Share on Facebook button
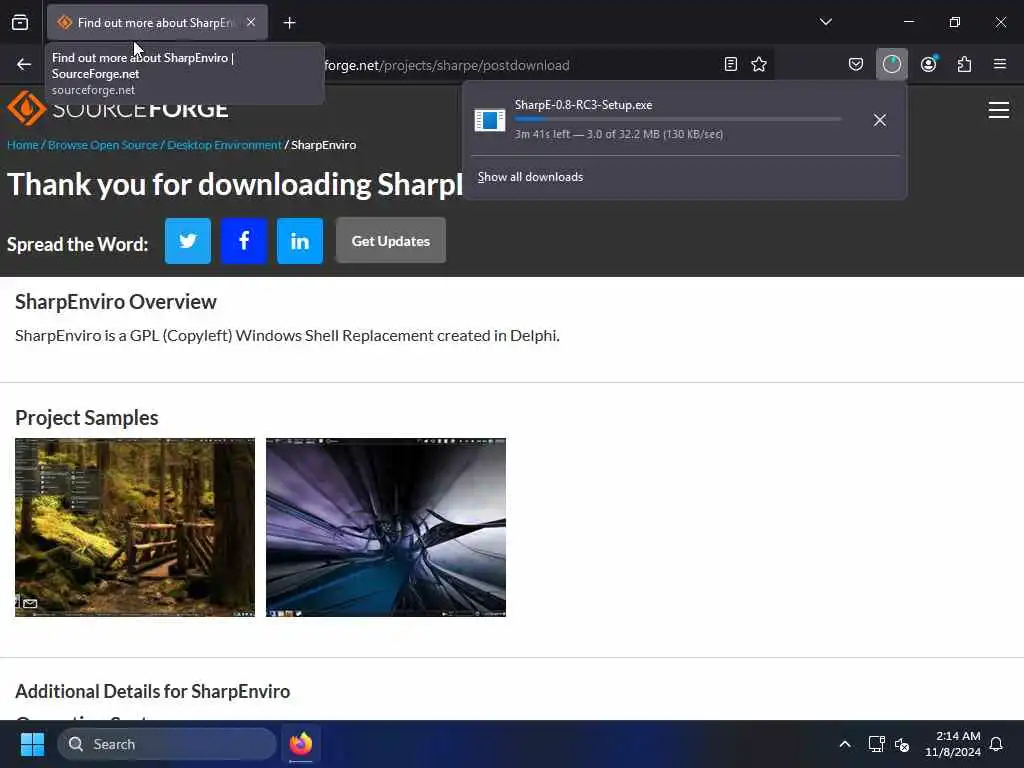Viewport: 1024px width, 768px height. click(x=244, y=241)
